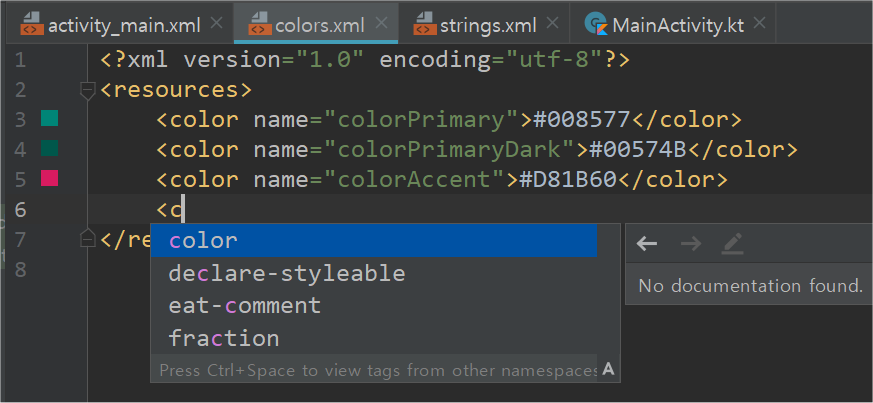This screenshot has width=873, height=403.
Task: Click the Kotlin file icon on MainActivity.kt tab
Action: 596,24
